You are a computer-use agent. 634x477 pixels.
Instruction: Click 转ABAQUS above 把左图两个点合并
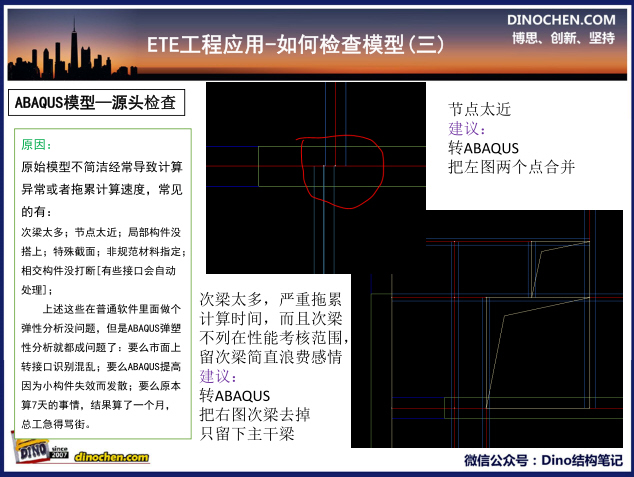483,148
